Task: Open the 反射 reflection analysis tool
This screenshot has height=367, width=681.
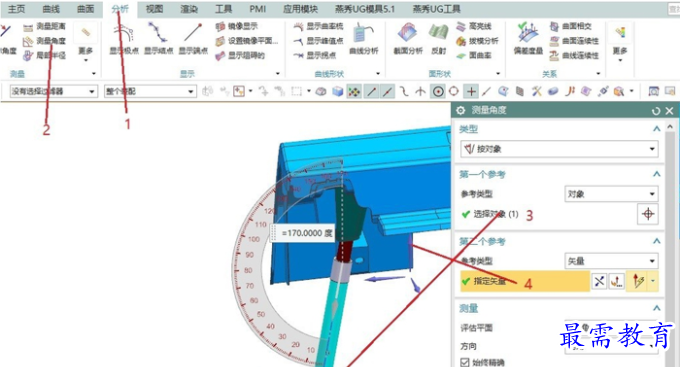Action: click(x=439, y=39)
